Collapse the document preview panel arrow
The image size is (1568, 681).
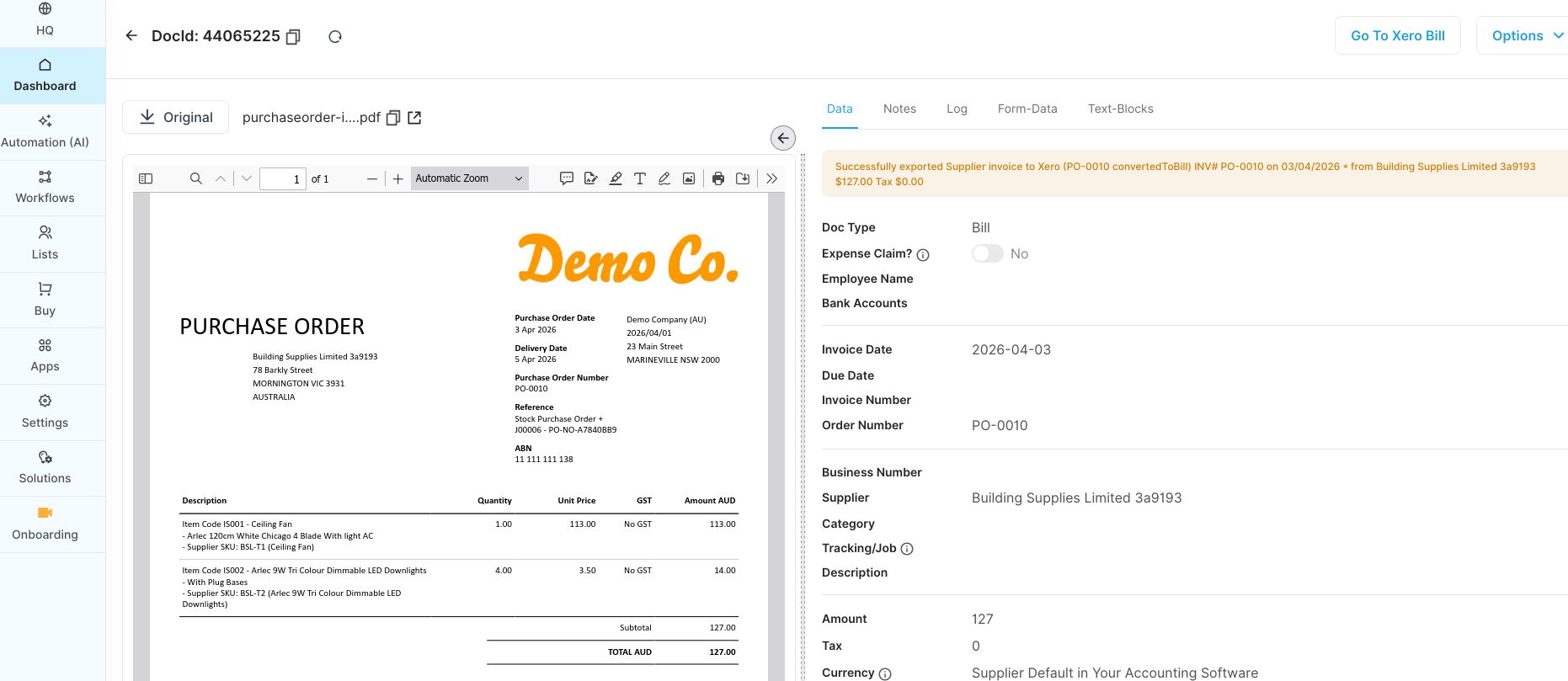pyautogui.click(x=783, y=138)
